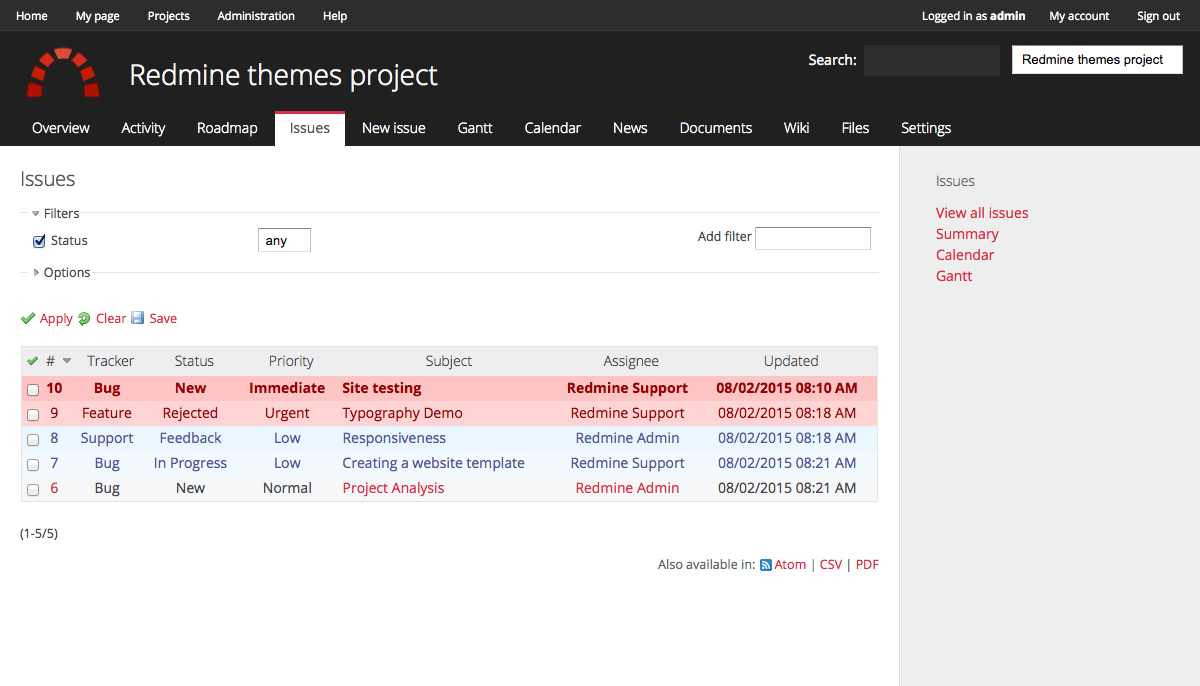Screen dimensions: 1200x686
Task: Open Administration from the top menu
Action: [x=256, y=16]
